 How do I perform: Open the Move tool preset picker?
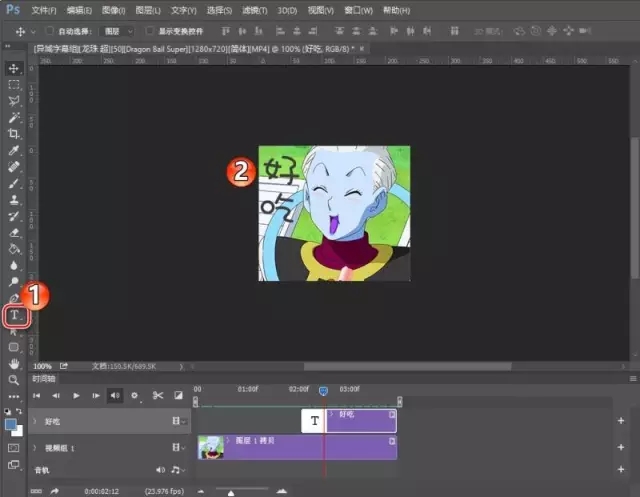33,31
